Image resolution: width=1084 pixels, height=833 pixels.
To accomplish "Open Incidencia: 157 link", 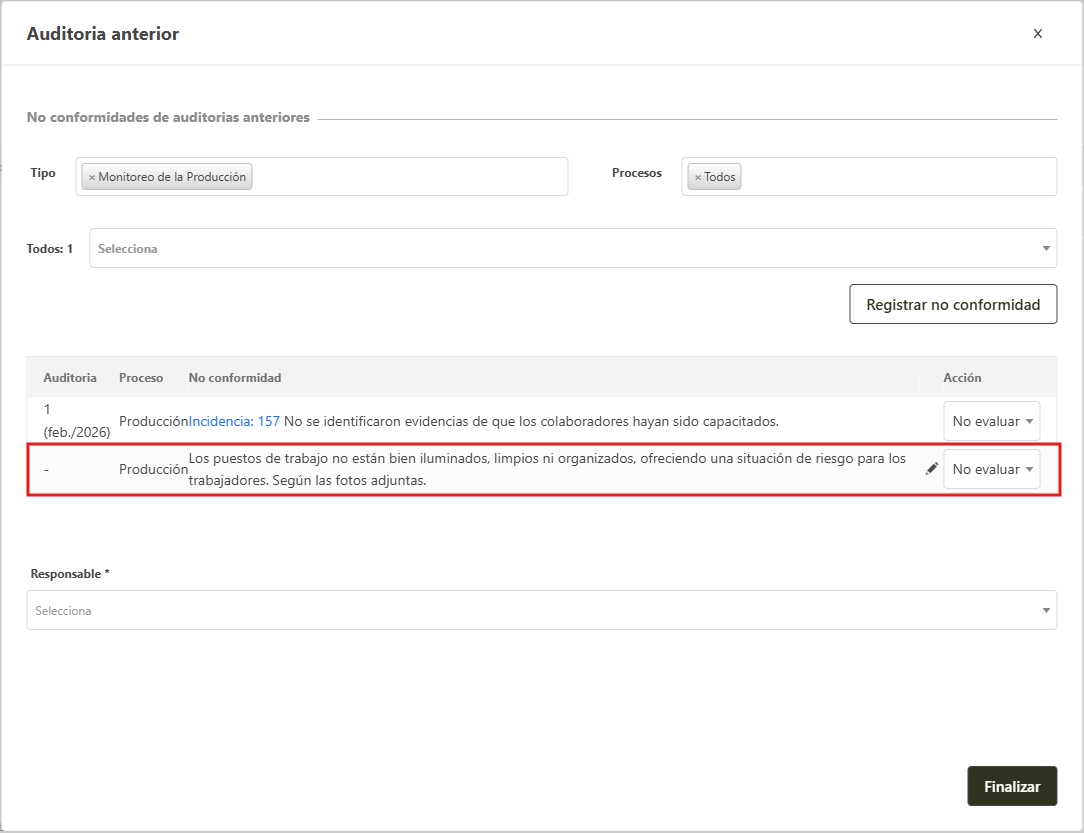I will 234,421.
